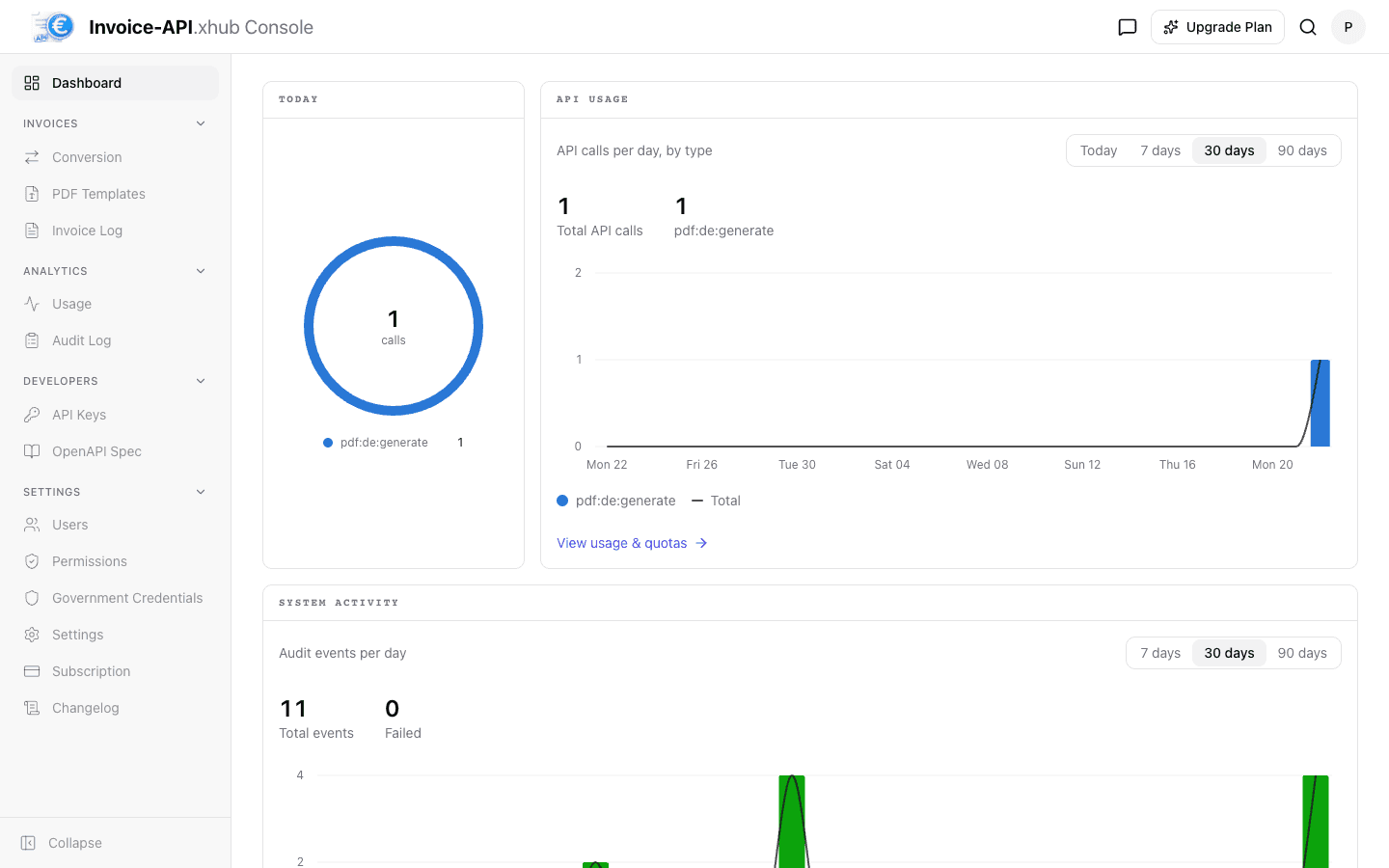This screenshot has width=1389, height=868.
Task: Open the Audit Log page
Action: coord(115,340)
